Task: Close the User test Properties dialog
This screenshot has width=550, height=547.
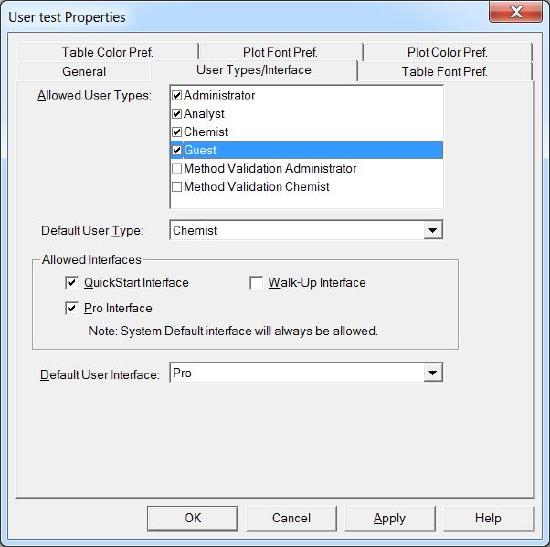Action: point(516,12)
